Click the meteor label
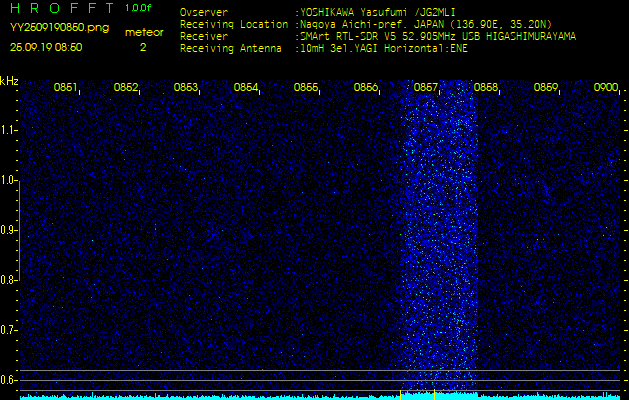 144,33
